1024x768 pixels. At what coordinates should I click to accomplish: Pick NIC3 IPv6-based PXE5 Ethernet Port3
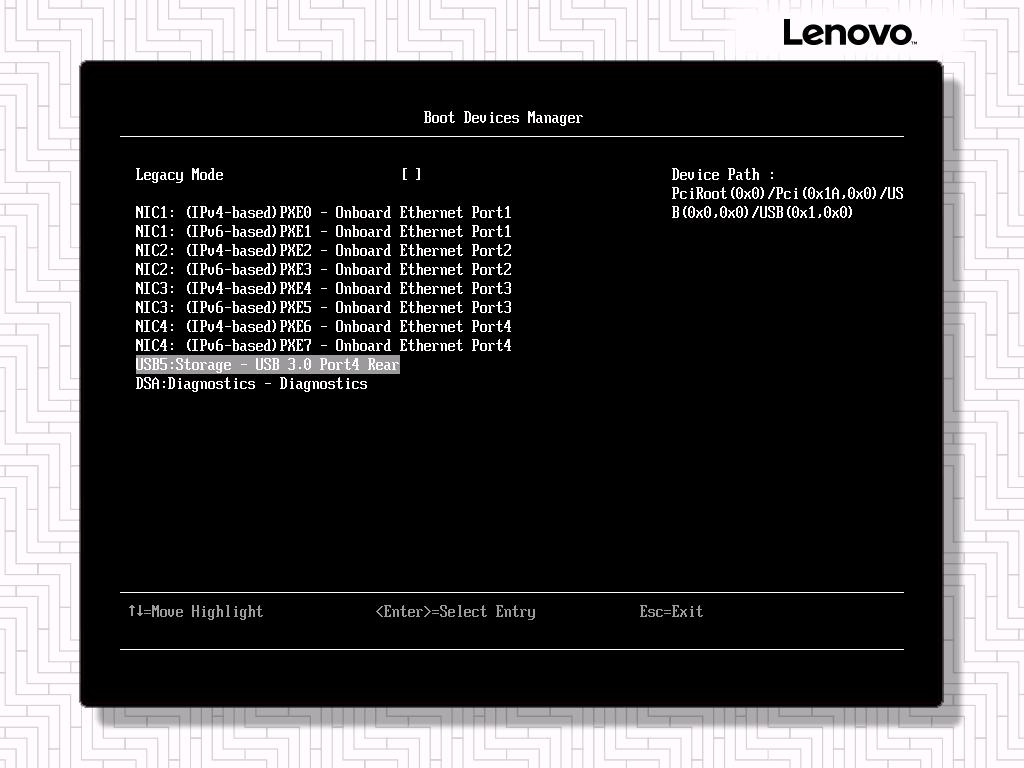tap(323, 308)
